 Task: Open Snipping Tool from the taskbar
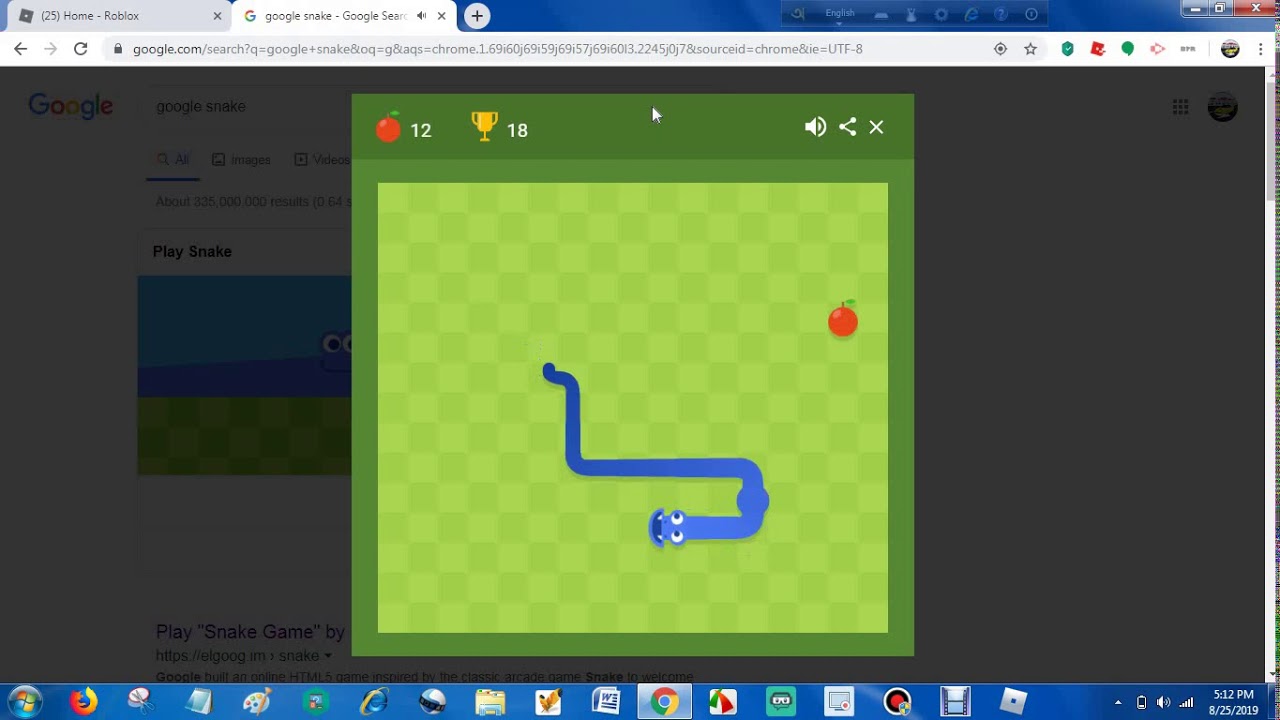click(x=141, y=701)
